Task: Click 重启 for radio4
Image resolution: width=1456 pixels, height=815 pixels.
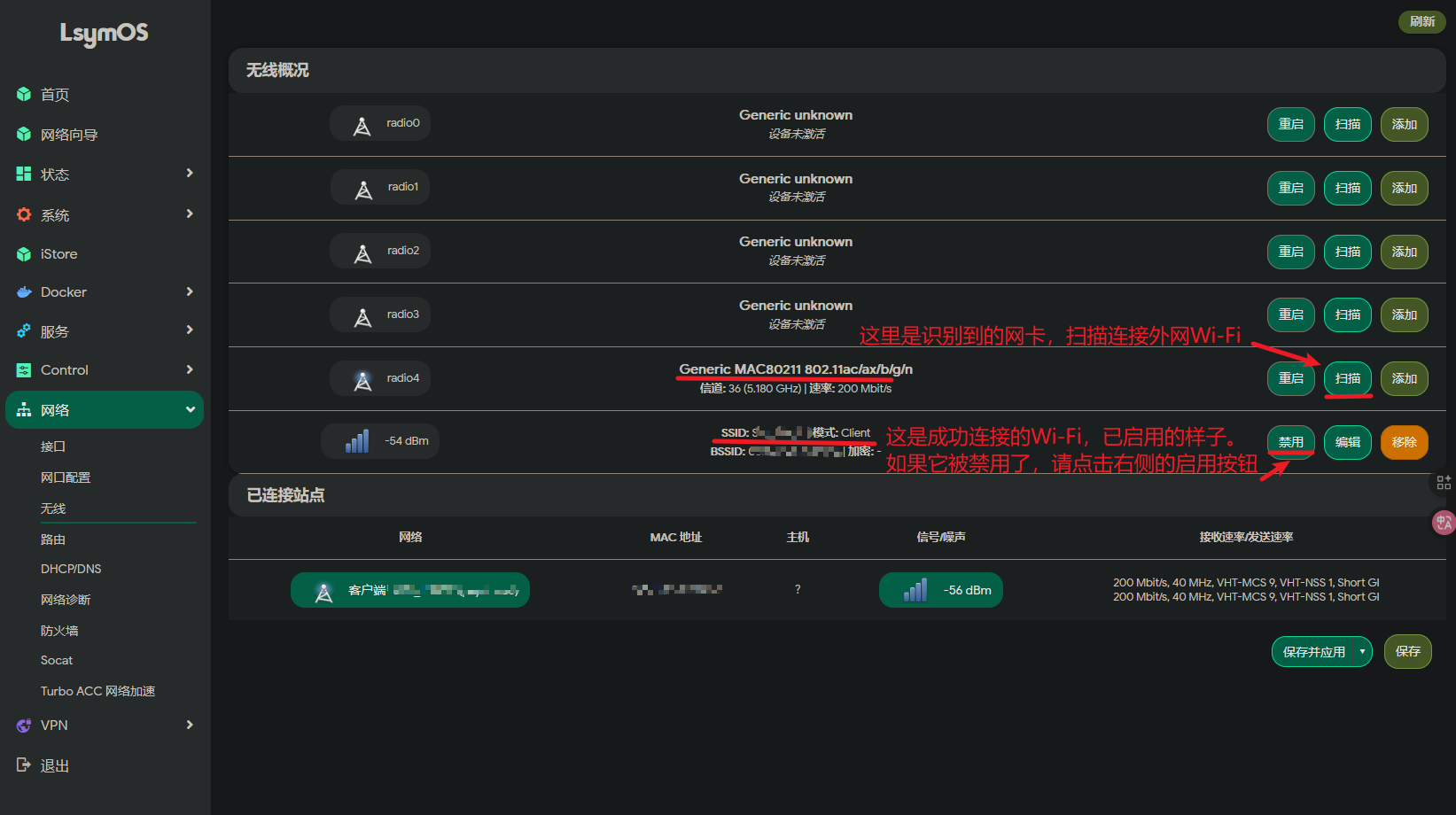Action: click(1291, 378)
